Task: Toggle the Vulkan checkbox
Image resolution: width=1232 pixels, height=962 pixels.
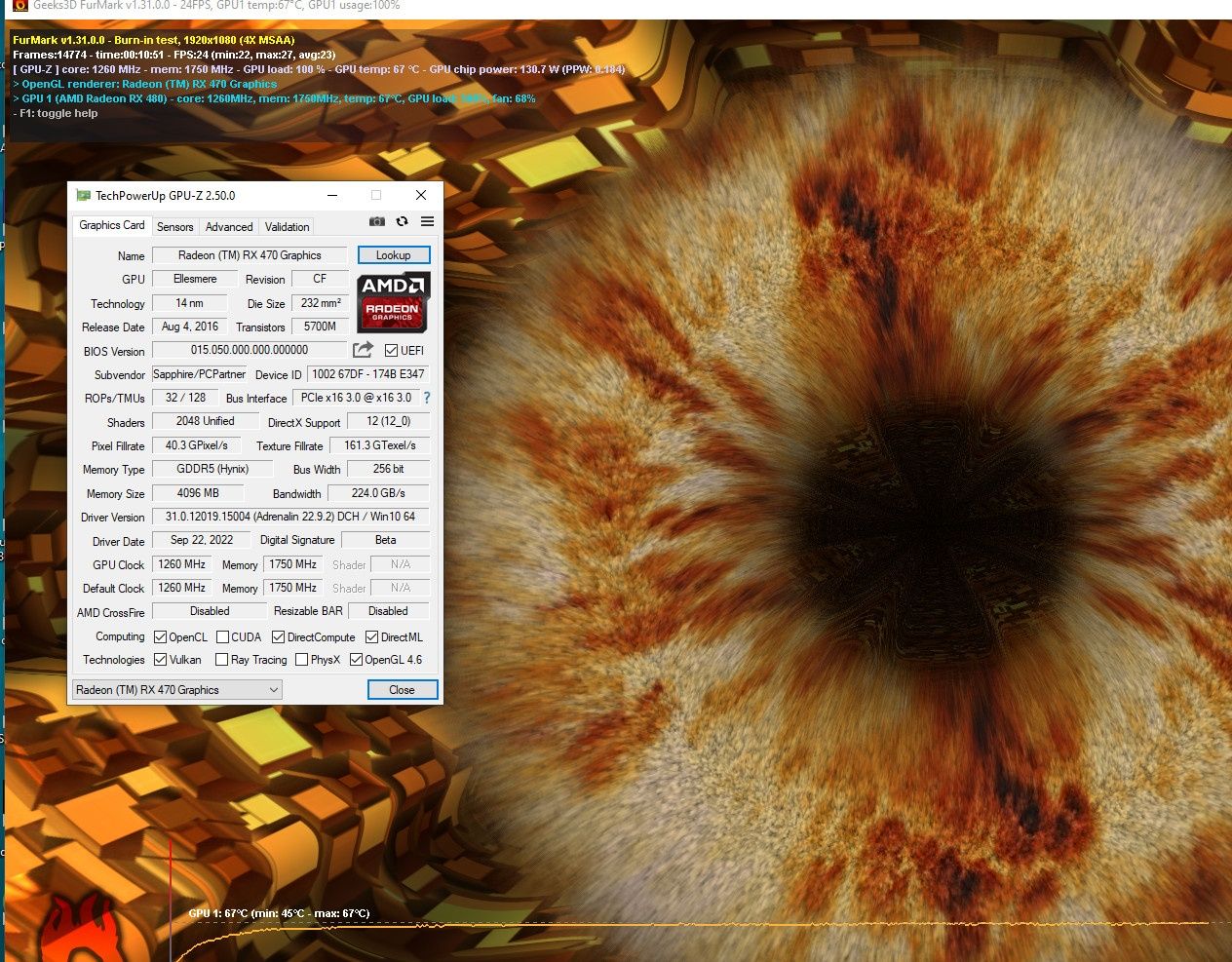Action: pyautogui.click(x=161, y=660)
